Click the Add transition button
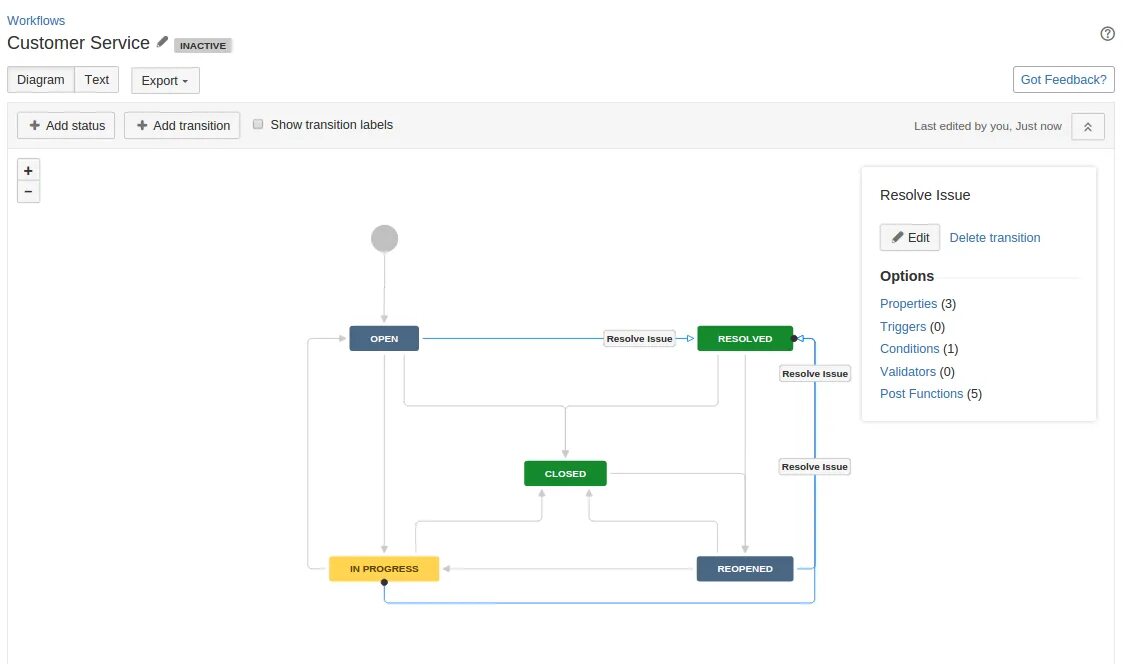 [x=182, y=126]
